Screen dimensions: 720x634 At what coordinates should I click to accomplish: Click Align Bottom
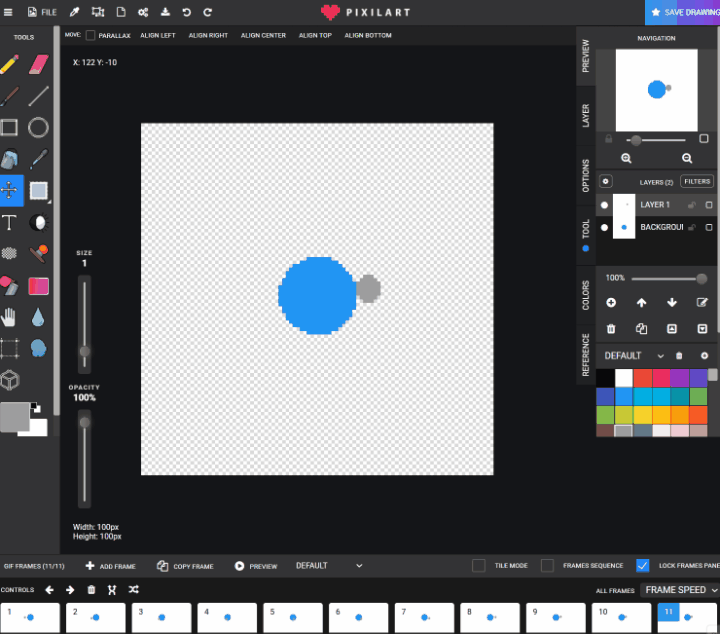tap(368, 35)
